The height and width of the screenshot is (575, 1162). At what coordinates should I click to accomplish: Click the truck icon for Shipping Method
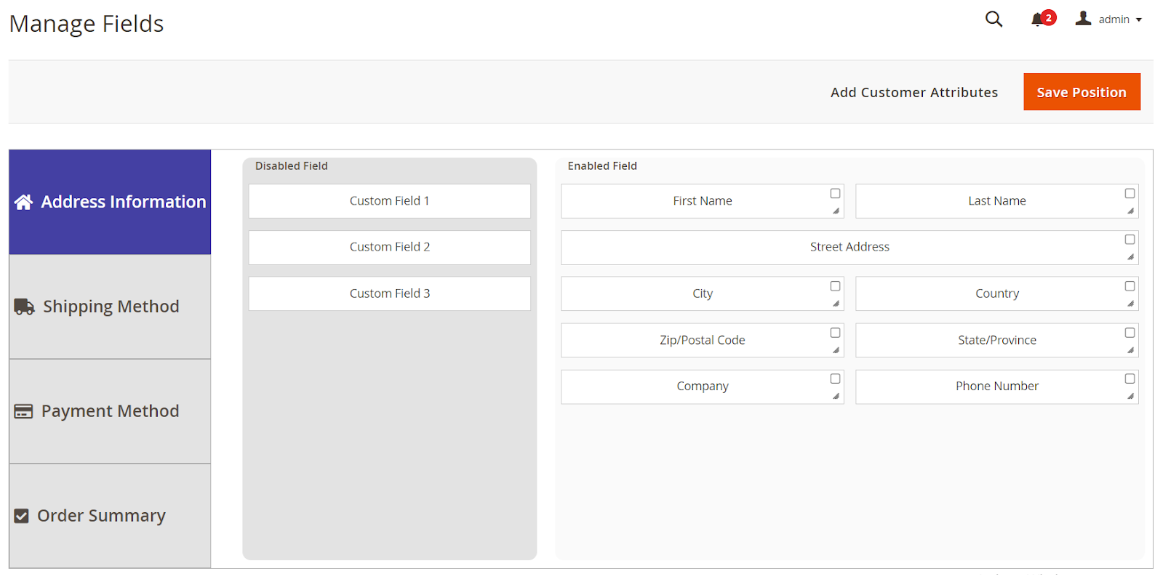pyautogui.click(x=24, y=307)
